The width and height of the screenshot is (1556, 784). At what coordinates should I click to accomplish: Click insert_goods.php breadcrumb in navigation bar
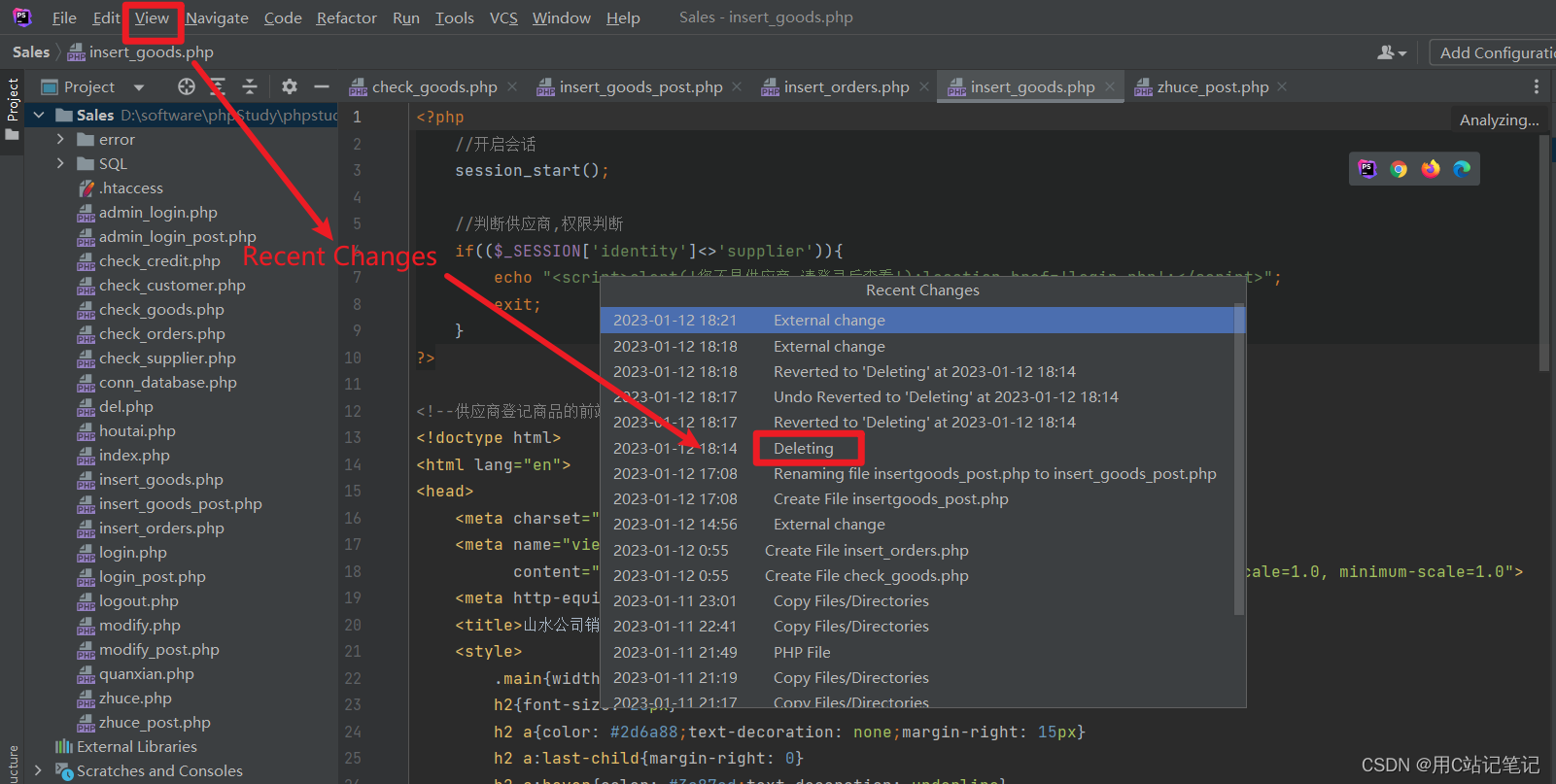[x=141, y=52]
